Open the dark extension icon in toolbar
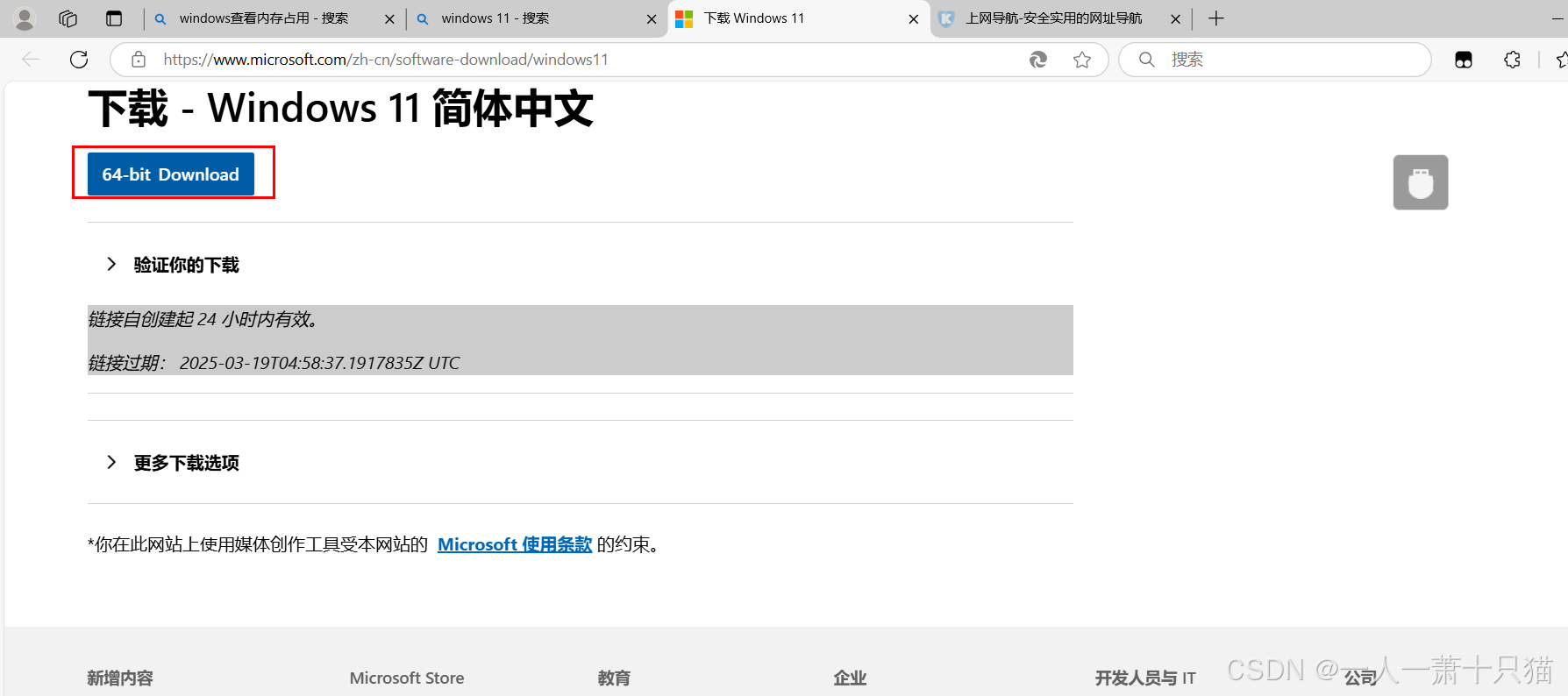The height and width of the screenshot is (696, 1568). coord(1464,60)
